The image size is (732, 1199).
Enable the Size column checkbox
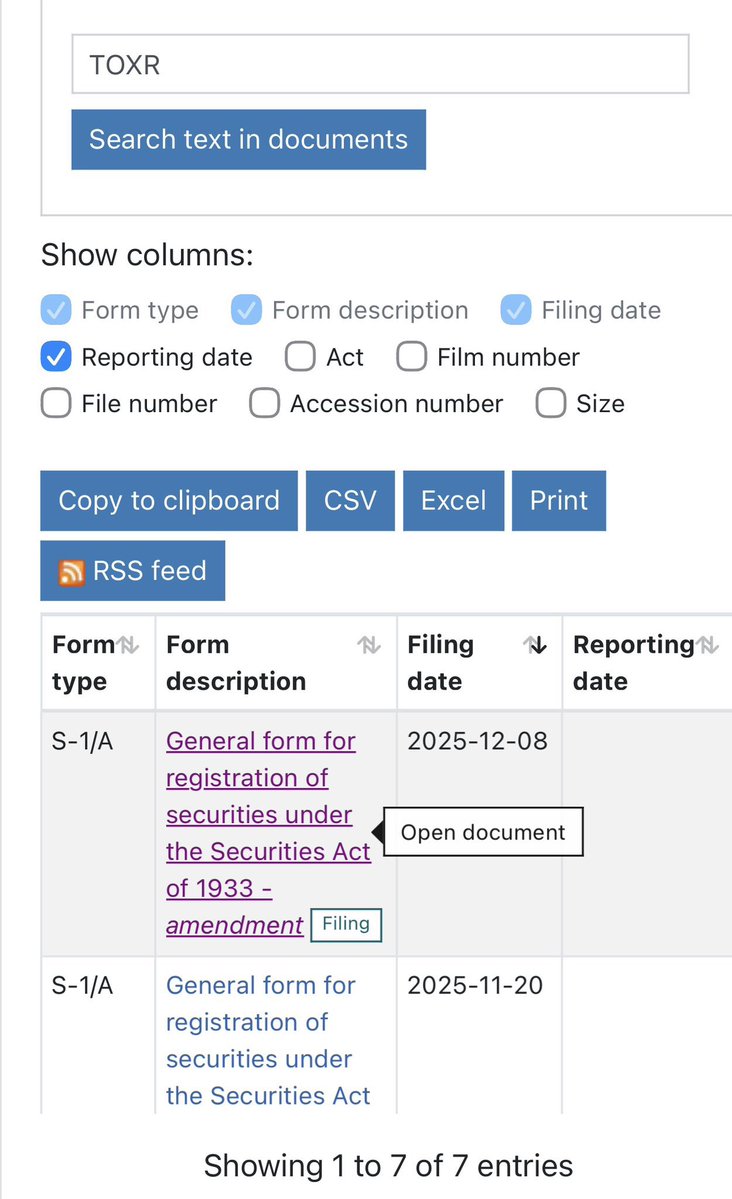pos(551,404)
